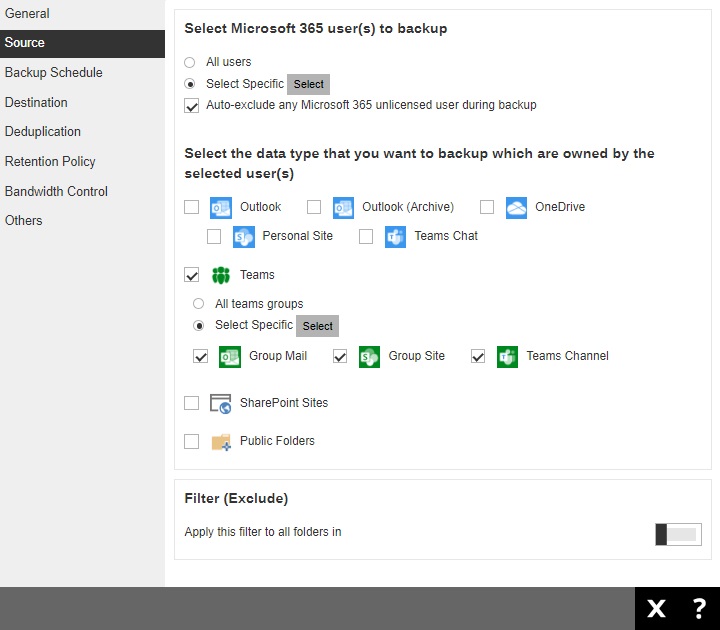Uncheck the Teams checkbox
The image size is (720, 630).
tap(191, 275)
